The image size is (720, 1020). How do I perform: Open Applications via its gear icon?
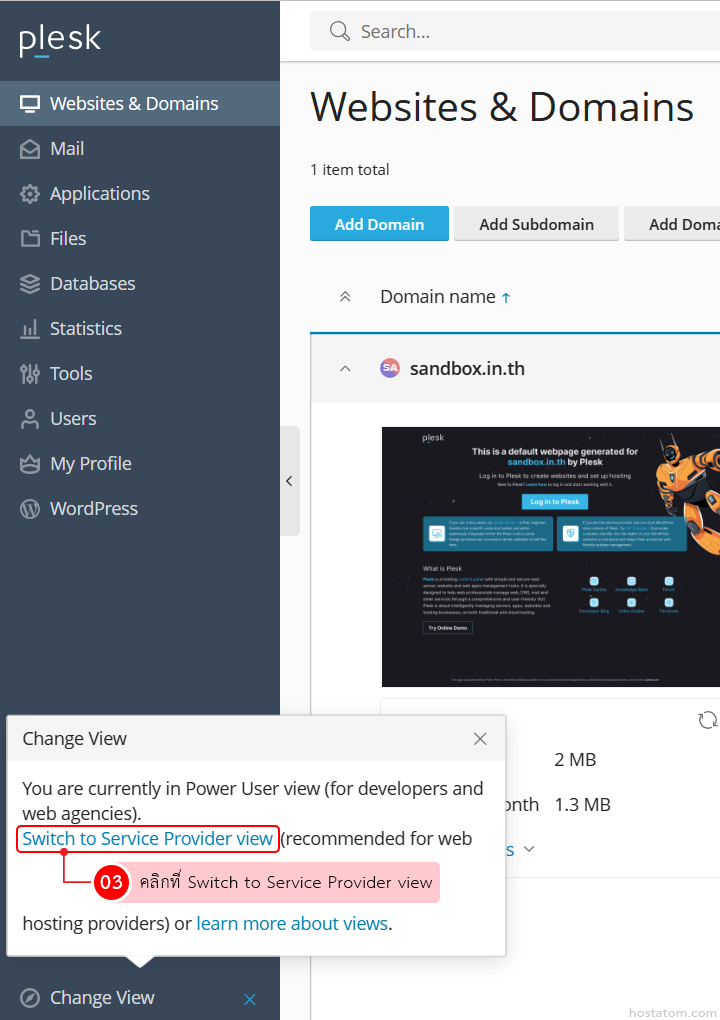[x=30, y=194]
